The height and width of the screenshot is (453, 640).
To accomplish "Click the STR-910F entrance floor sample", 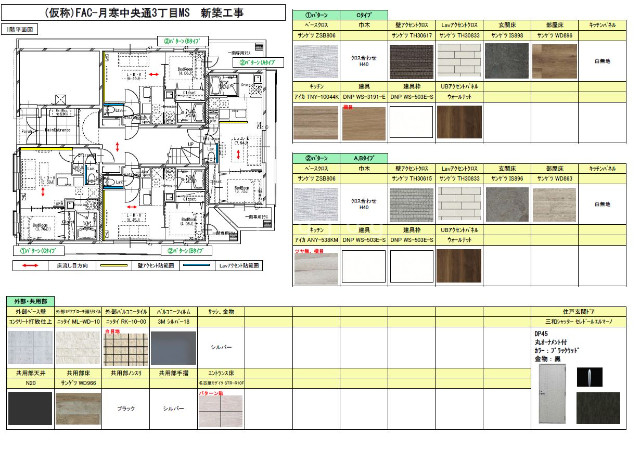I will [x=222, y=412].
